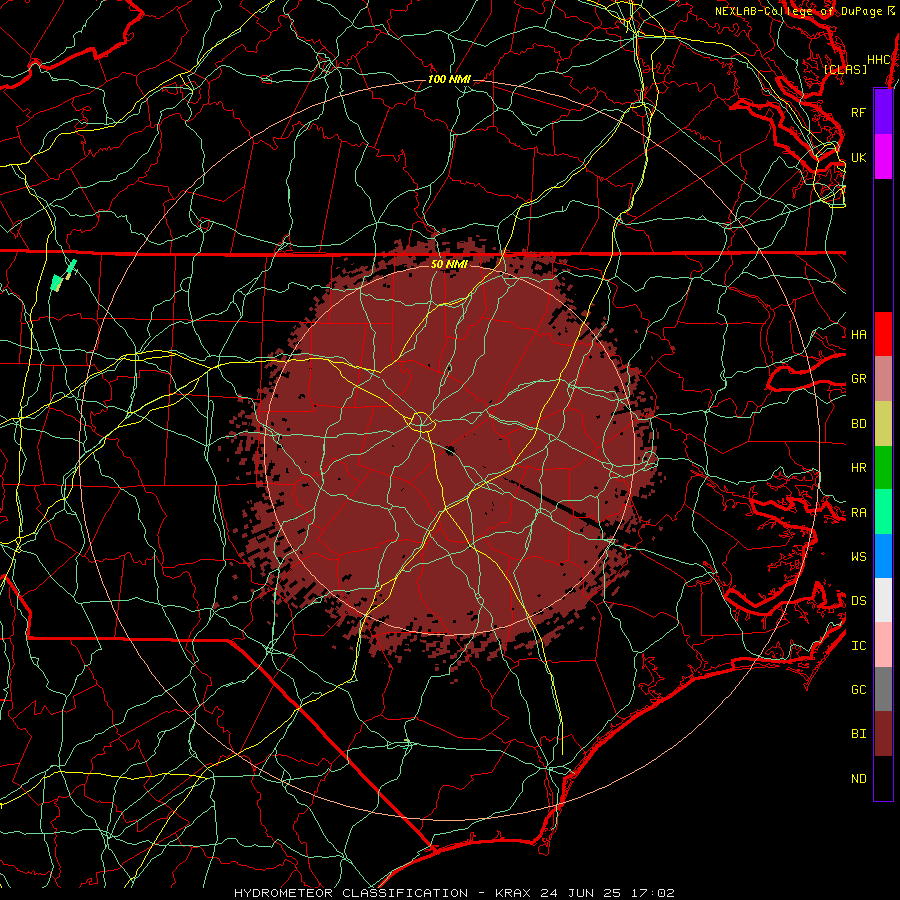Click the HYDROMETEOR CLASSIFICATION title text
The image size is (900, 900).
click(351, 893)
